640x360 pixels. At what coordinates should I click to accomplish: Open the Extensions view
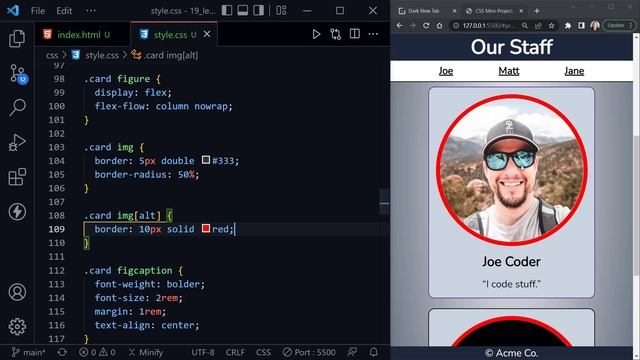click(17, 177)
